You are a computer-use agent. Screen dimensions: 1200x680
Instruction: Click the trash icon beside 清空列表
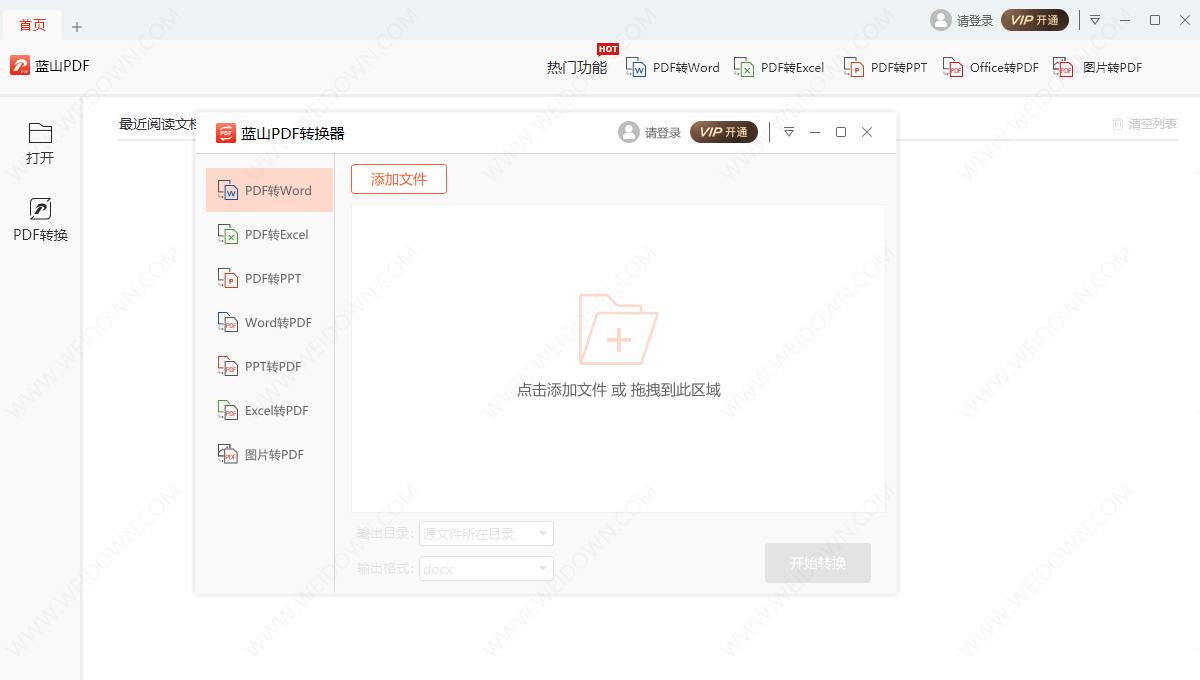click(x=1118, y=124)
